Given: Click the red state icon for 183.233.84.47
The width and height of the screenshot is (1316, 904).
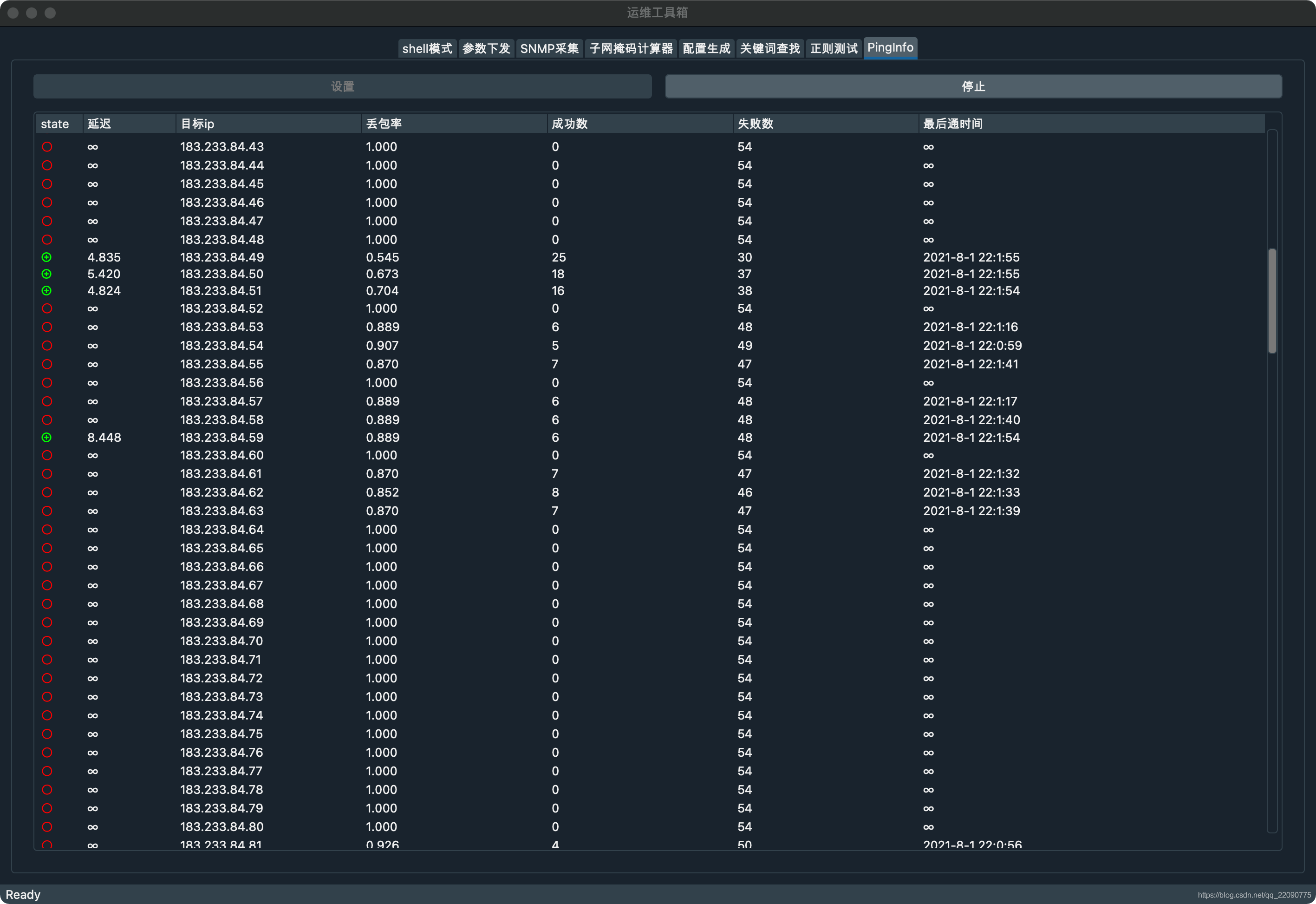Looking at the screenshot, I should [47, 221].
